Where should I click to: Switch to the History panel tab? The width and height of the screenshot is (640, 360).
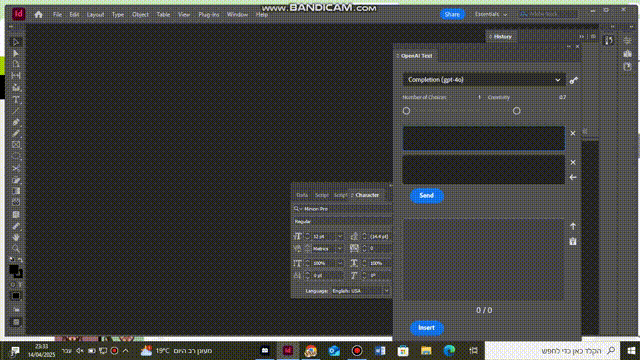pos(502,37)
